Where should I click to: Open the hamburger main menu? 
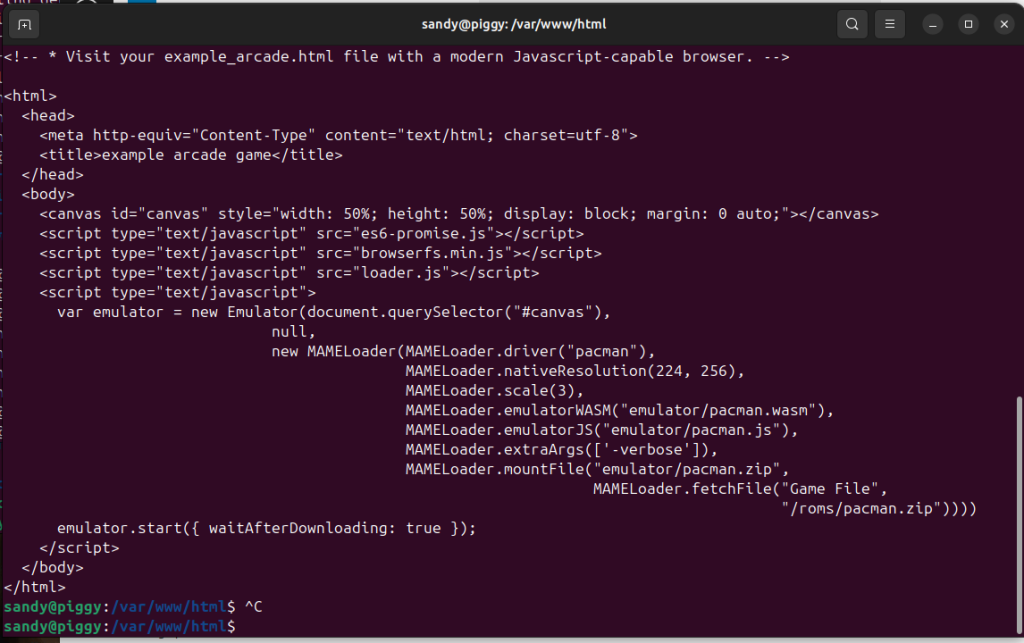coord(889,25)
